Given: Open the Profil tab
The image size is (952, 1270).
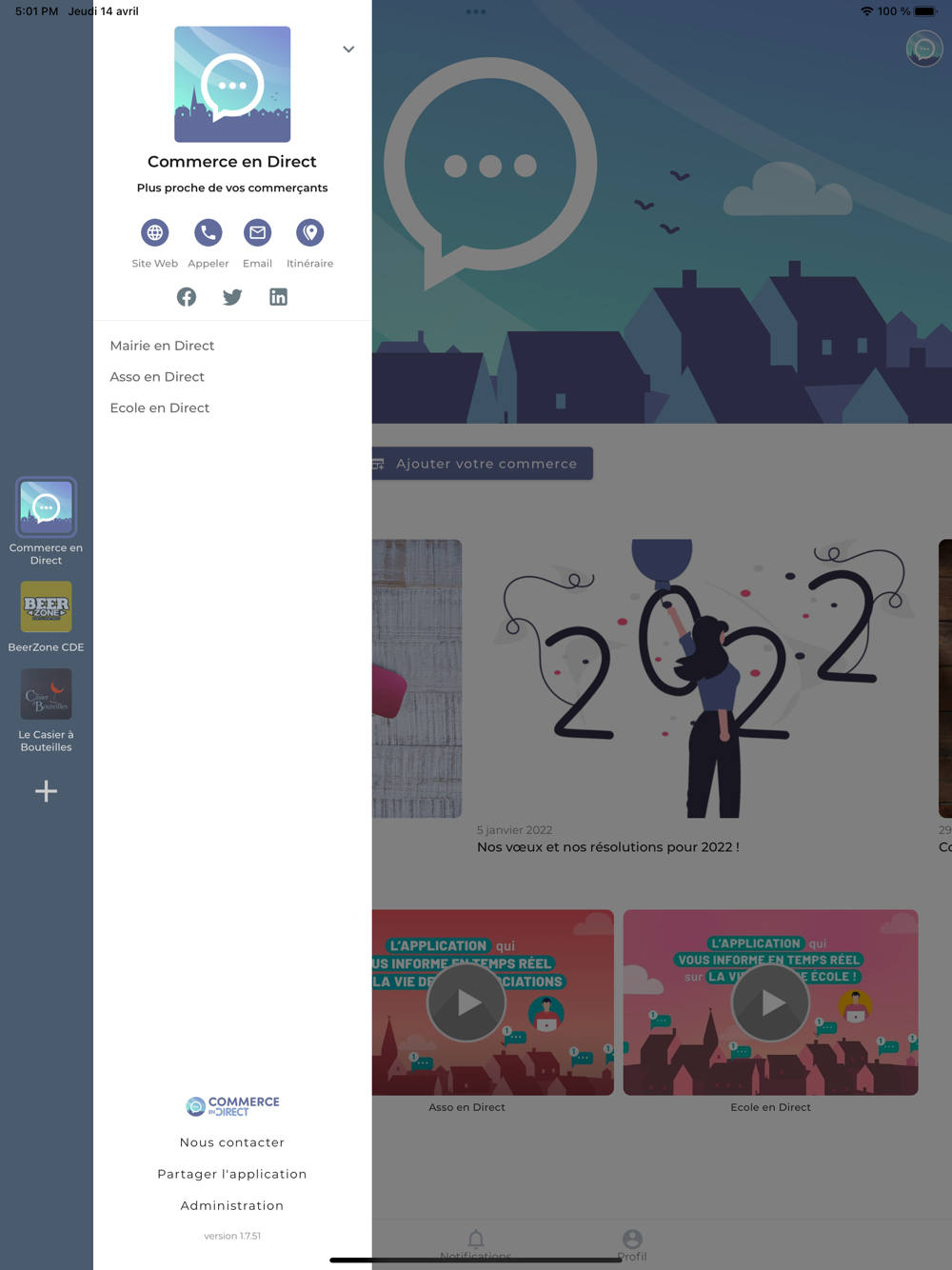Looking at the screenshot, I should pos(632,1243).
